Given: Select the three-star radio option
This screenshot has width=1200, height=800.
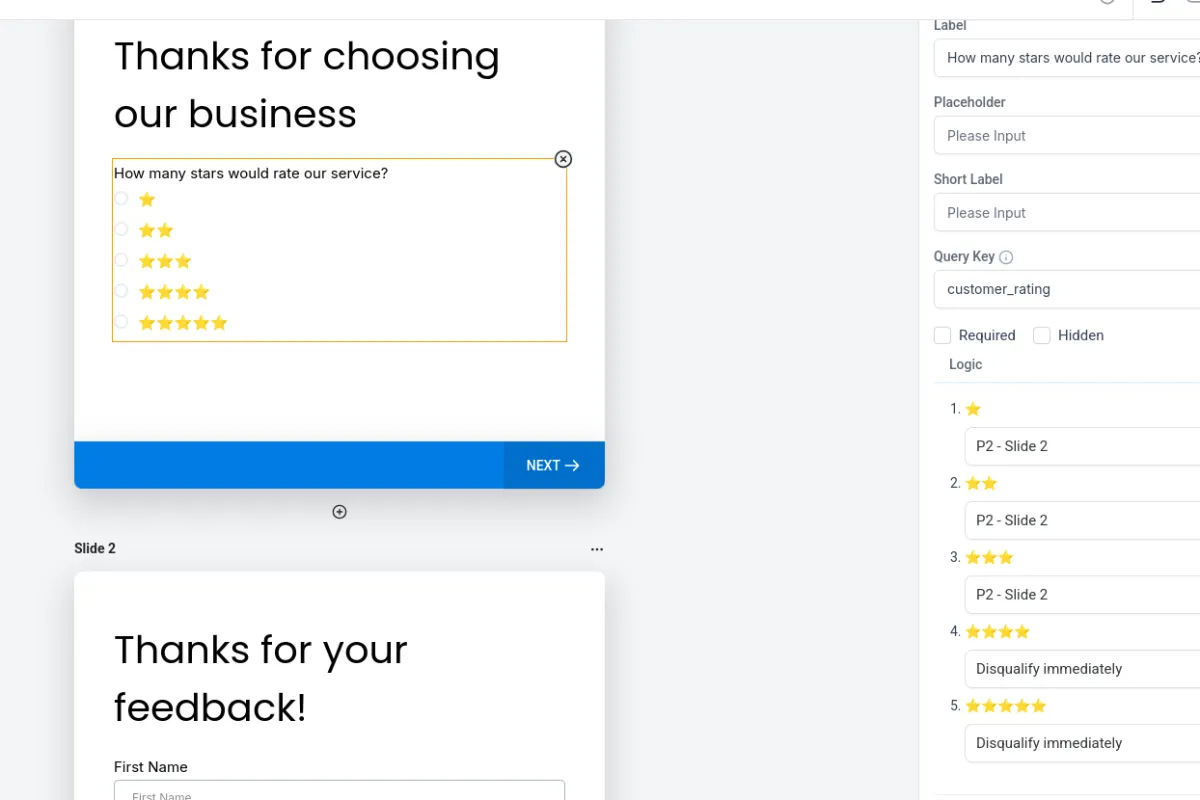Looking at the screenshot, I should [x=121, y=260].
